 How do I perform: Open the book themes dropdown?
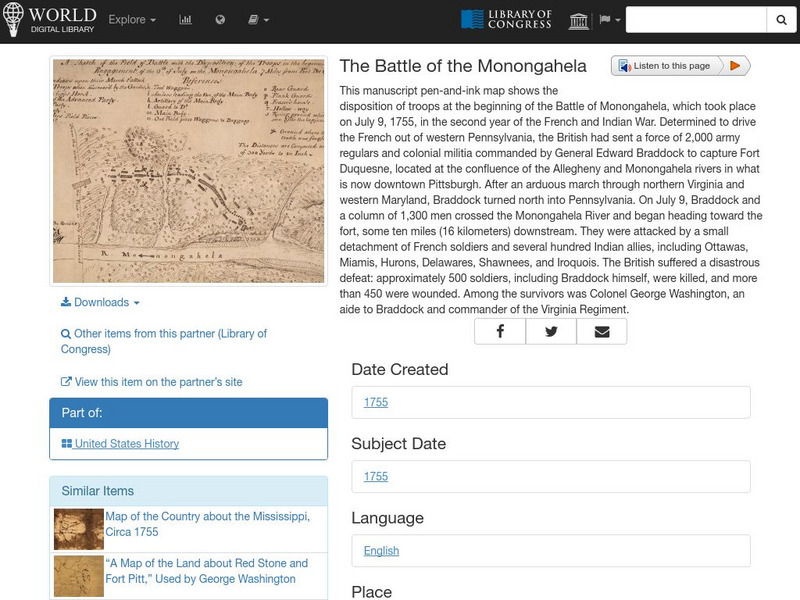pyautogui.click(x=258, y=20)
